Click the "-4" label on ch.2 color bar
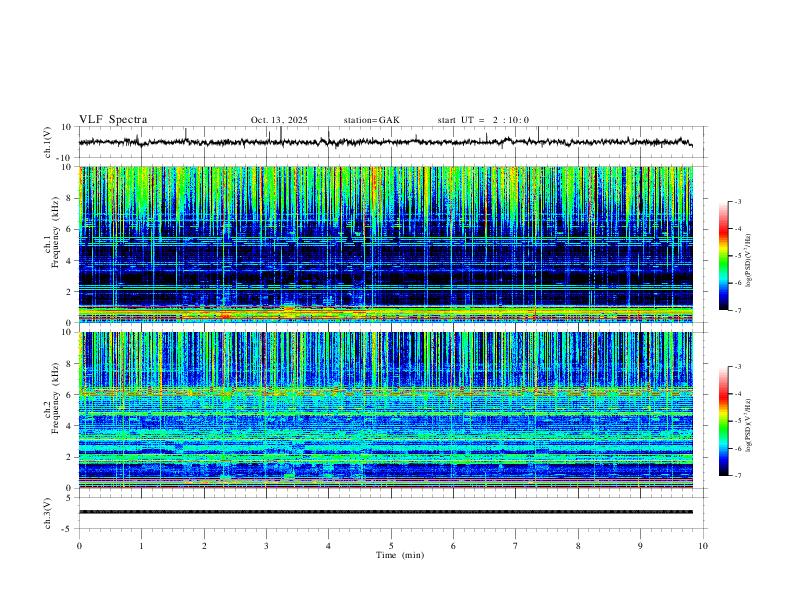Image resolution: width=792 pixels, height=612 pixels. click(x=738, y=394)
